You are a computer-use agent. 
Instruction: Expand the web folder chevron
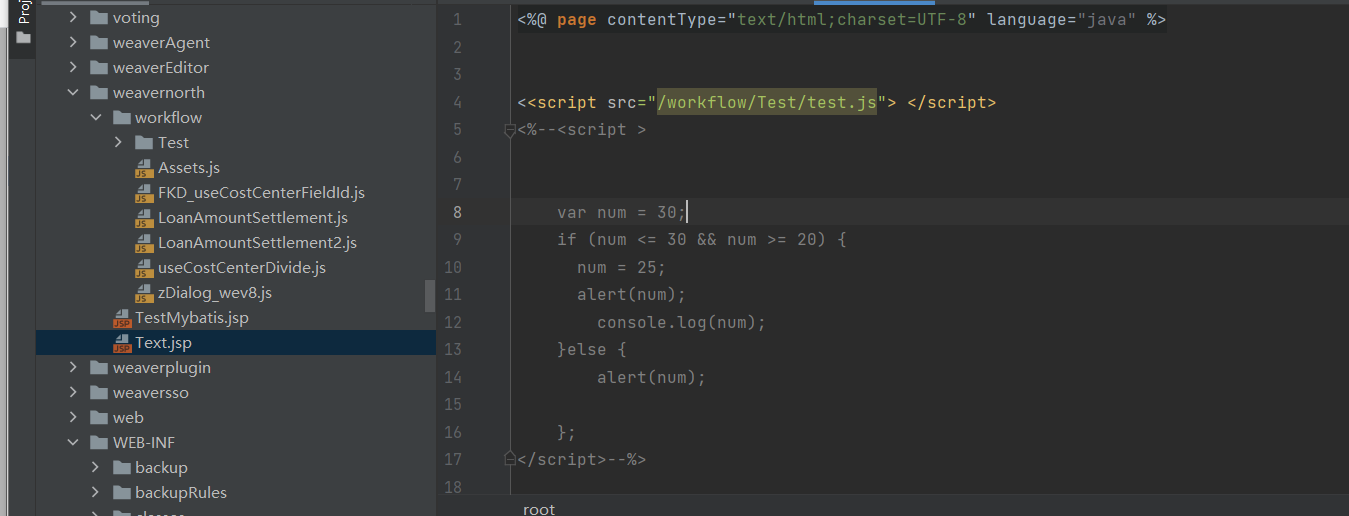coord(73,418)
